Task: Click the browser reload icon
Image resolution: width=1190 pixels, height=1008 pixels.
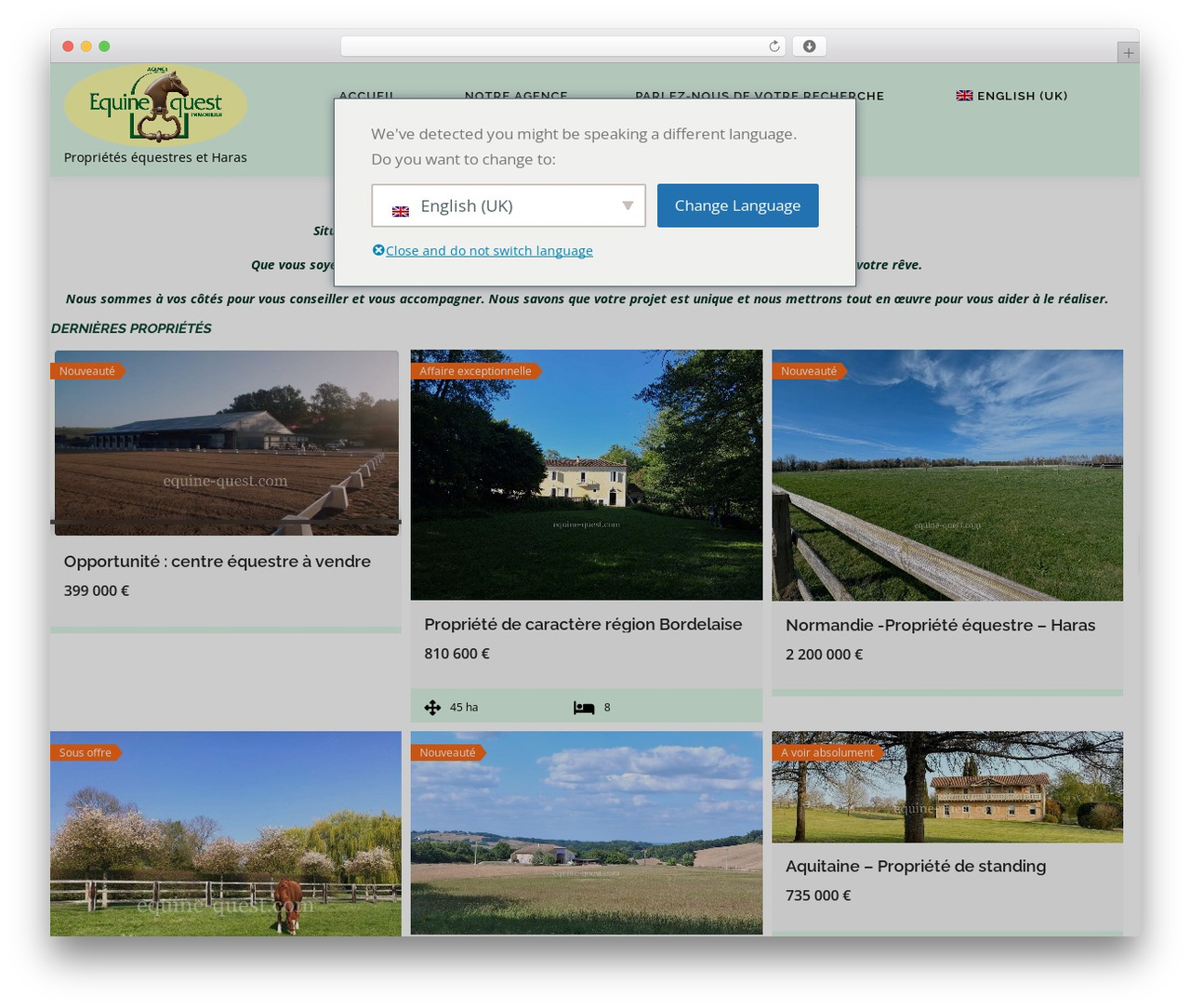Action: coord(773,46)
